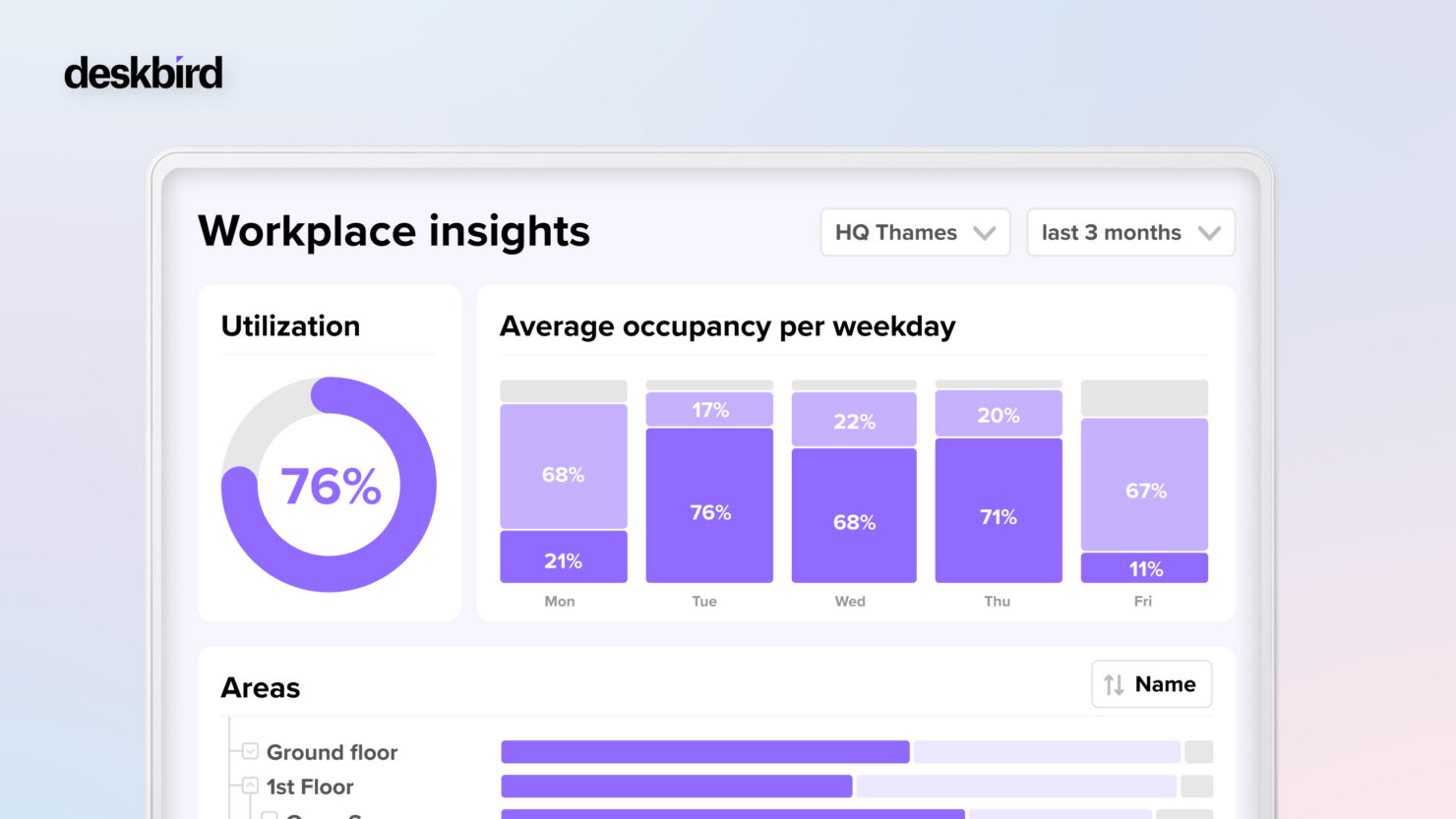Viewport: 1456px width, 819px height.
Task: Click the chevron on the last 3 months selector
Action: pyautogui.click(x=1209, y=232)
